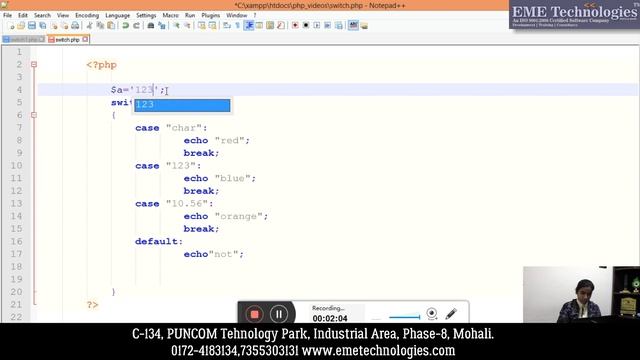Click the Save All toolbar icon
Image resolution: width=640 pixels, height=360 pixels.
click(42, 26)
